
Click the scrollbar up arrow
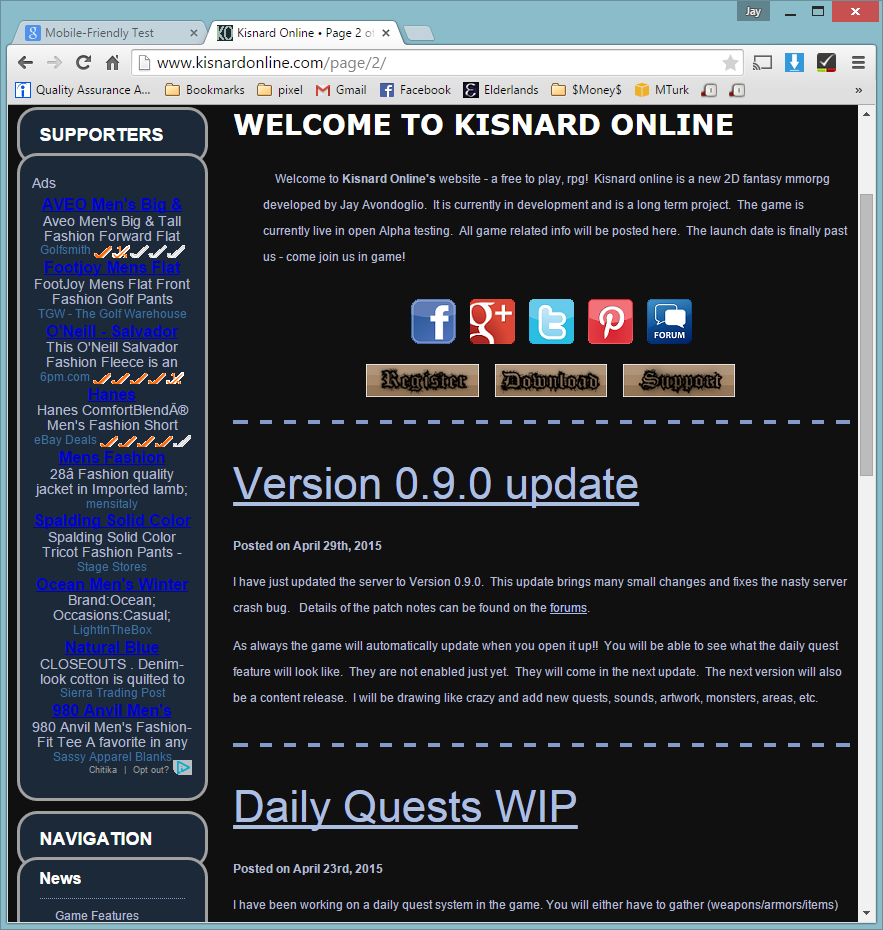866,114
